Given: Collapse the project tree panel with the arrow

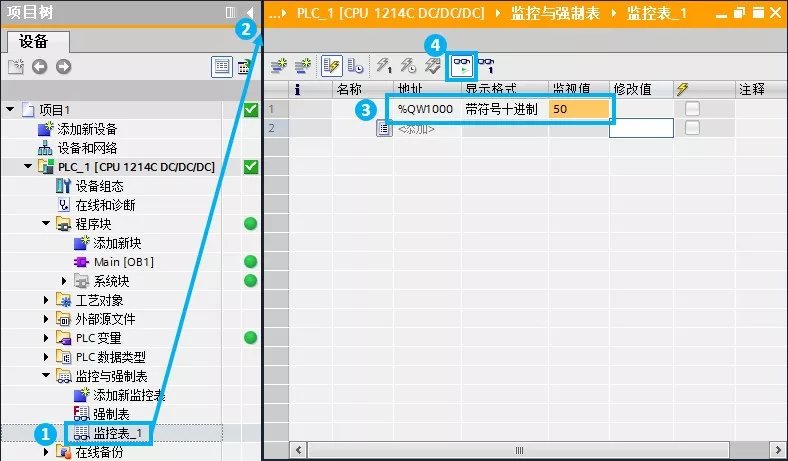Looking at the screenshot, I should coord(249,12).
